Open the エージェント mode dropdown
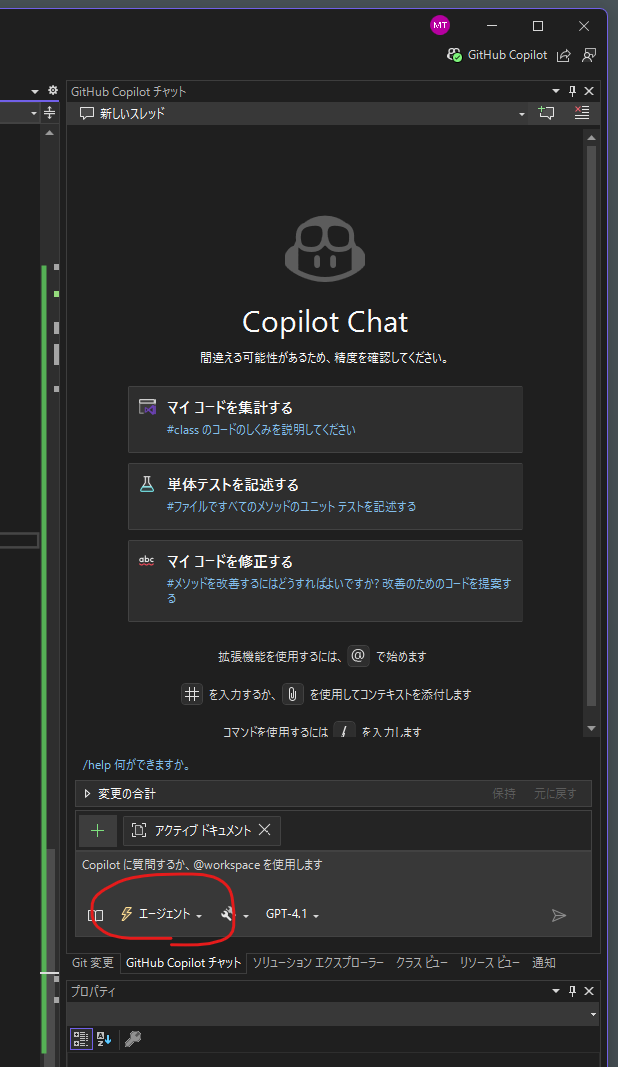 [x=161, y=914]
